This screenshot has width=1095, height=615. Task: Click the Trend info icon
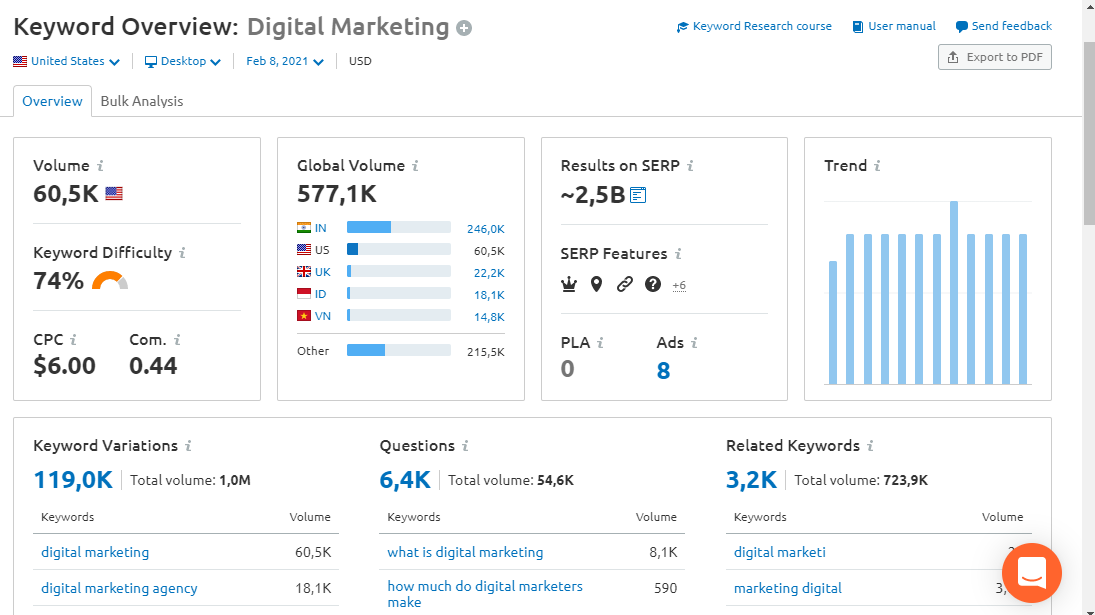877,165
